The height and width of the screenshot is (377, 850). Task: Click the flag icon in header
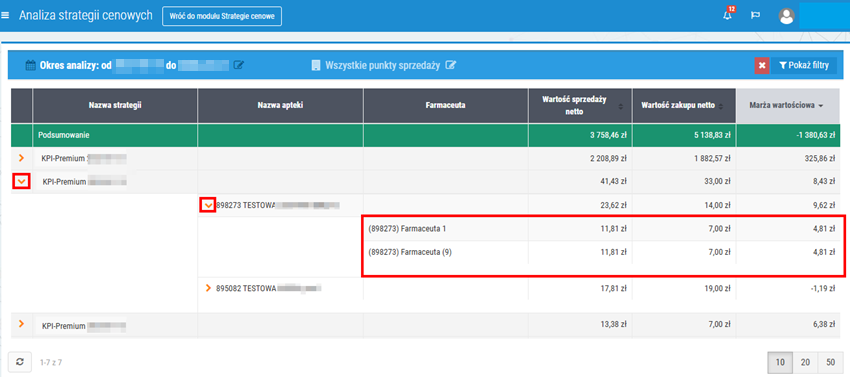pyautogui.click(x=755, y=16)
